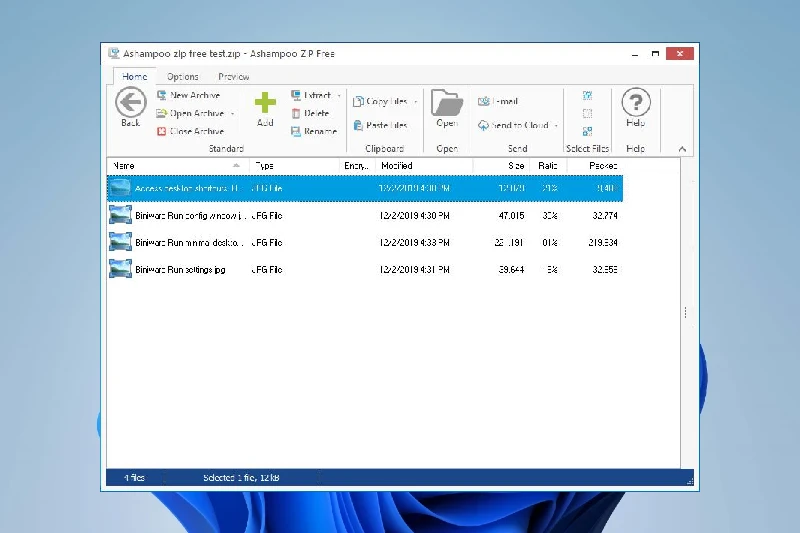Sort by the Type column header
The image size is (800, 533).
click(x=294, y=166)
